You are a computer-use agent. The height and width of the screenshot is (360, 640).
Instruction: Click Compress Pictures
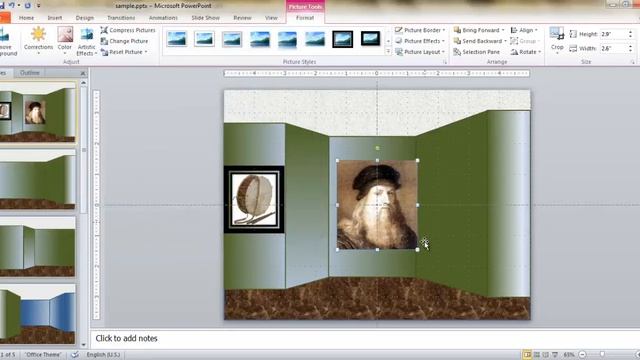click(x=128, y=30)
